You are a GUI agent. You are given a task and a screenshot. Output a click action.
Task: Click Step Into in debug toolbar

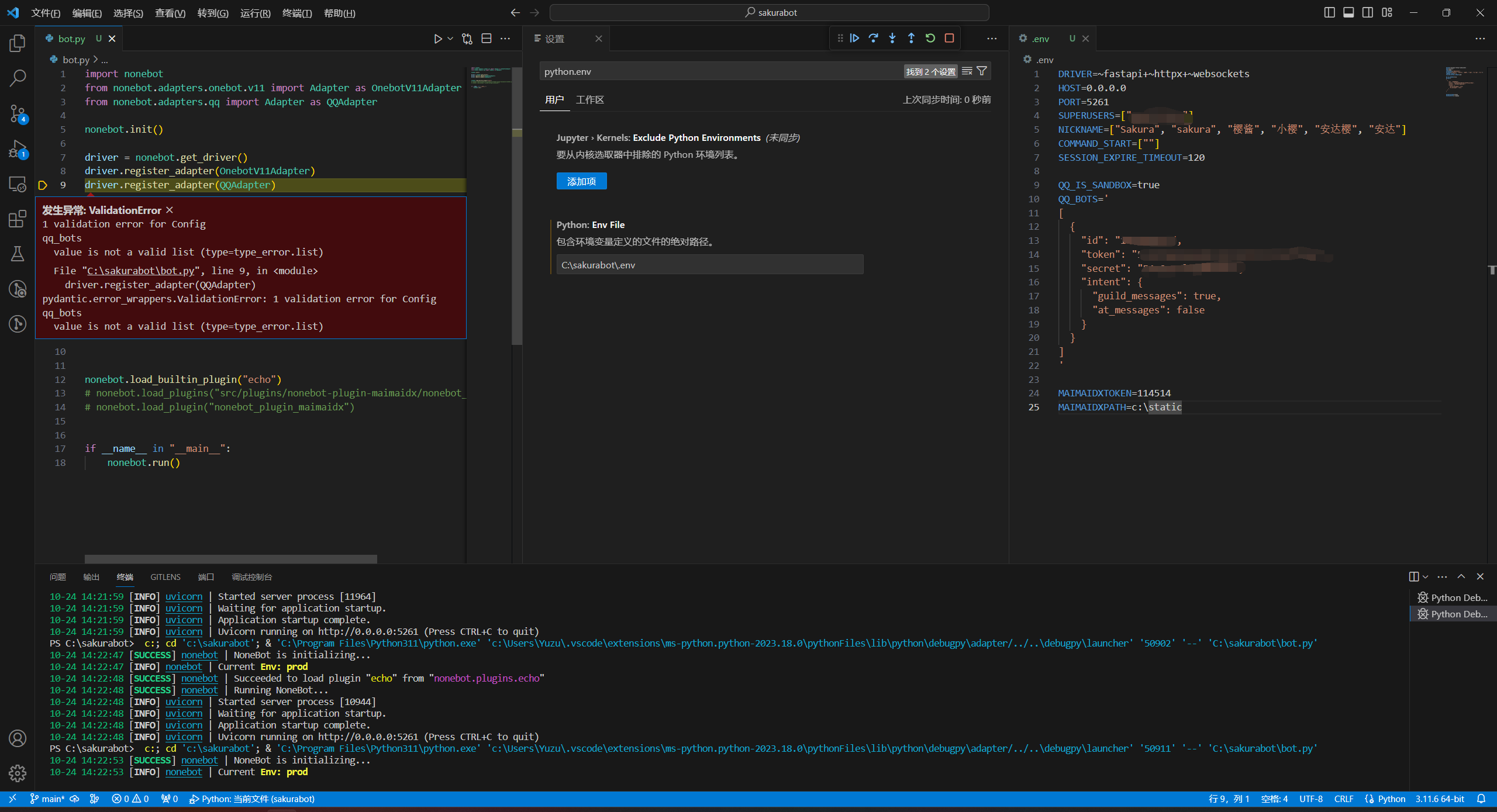[892, 38]
